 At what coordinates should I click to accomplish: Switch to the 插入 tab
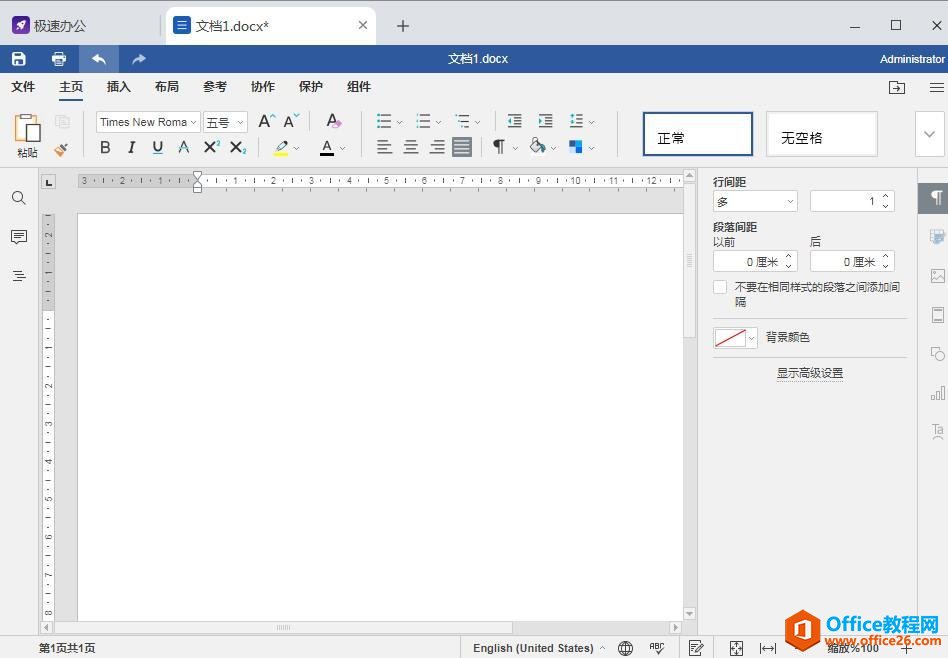(118, 86)
